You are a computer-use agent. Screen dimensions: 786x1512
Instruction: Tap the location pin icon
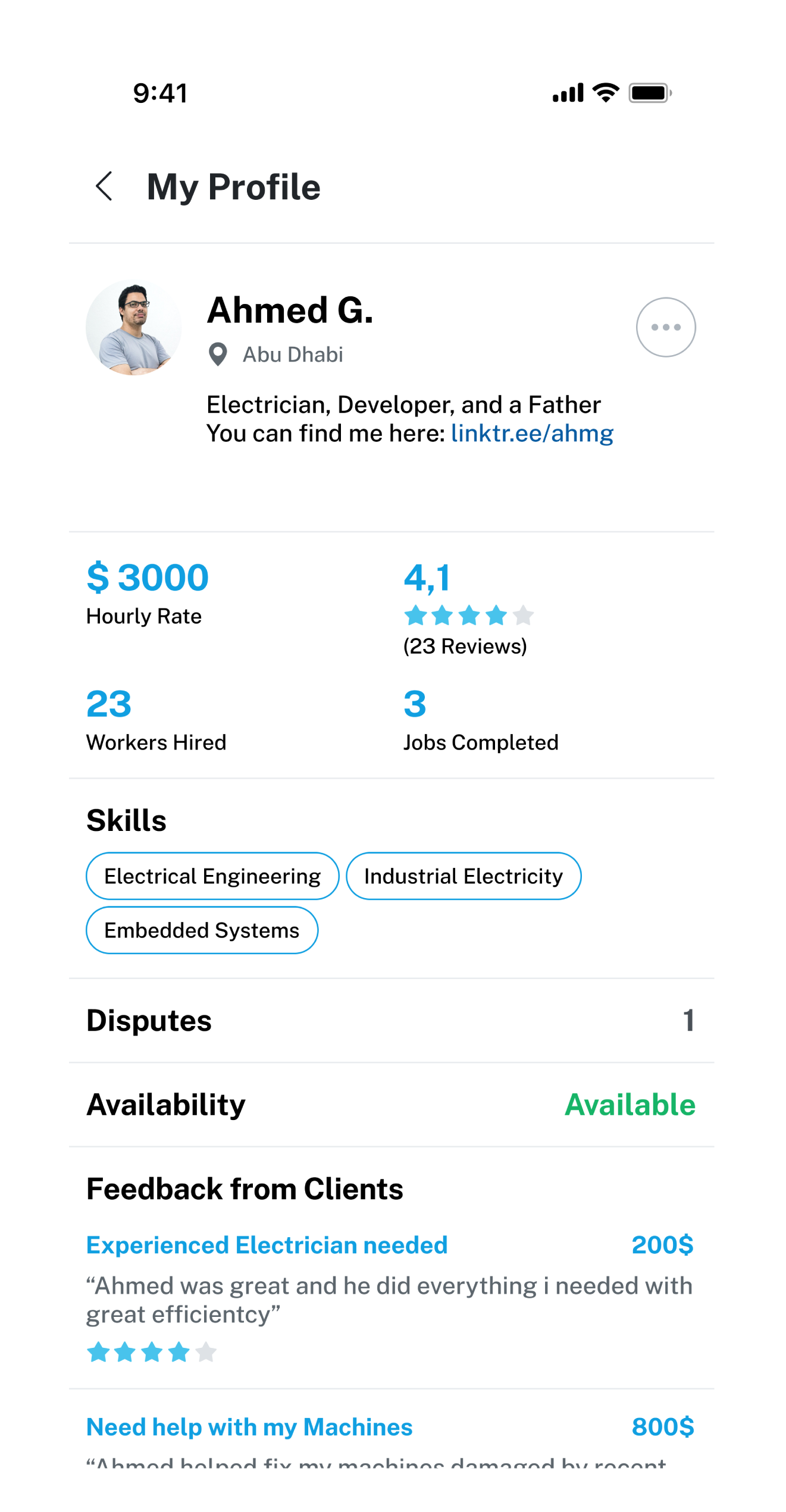click(x=218, y=355)
